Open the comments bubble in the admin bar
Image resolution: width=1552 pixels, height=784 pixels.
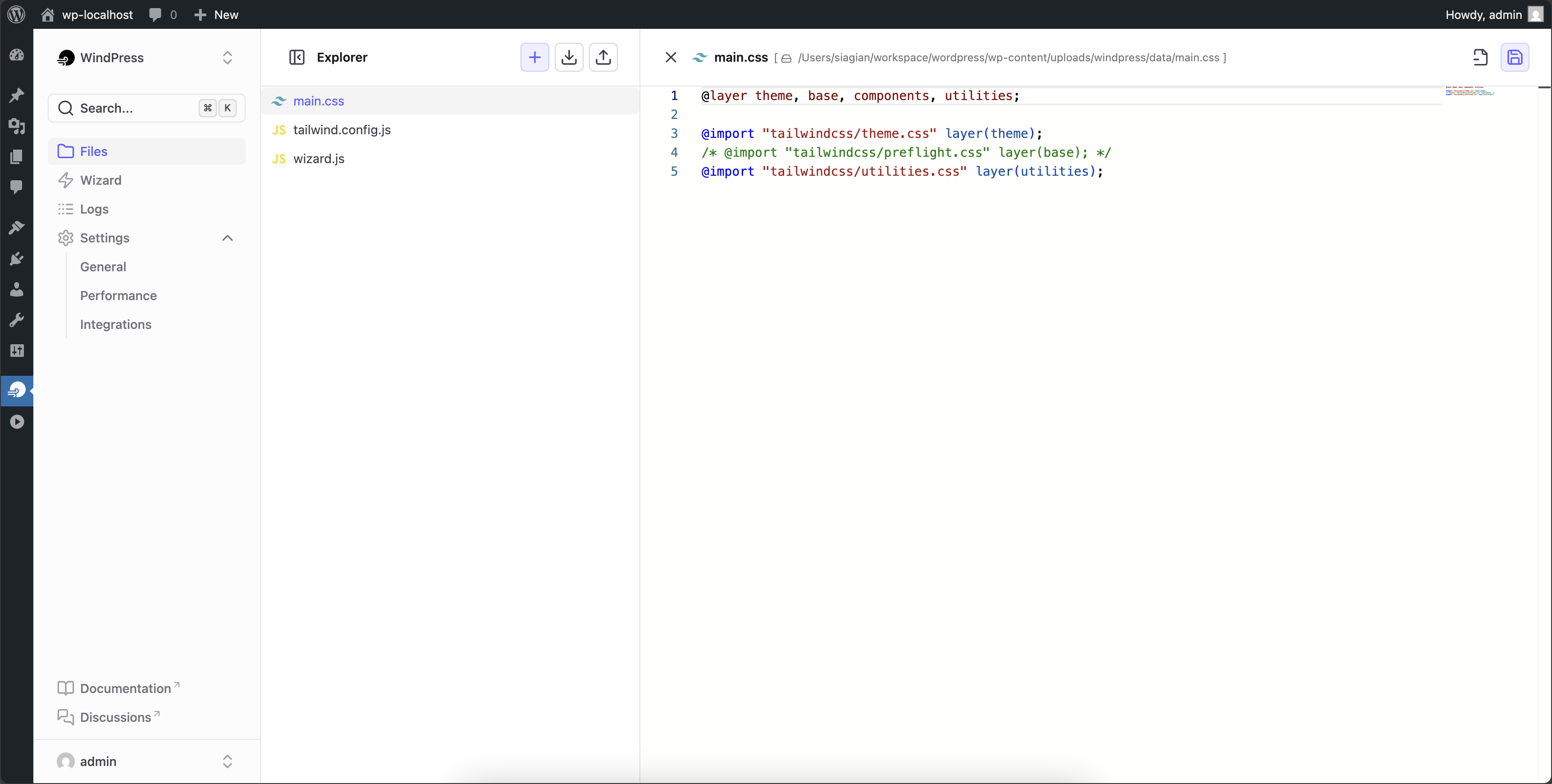pyautogui.click(x=163, y=14)
